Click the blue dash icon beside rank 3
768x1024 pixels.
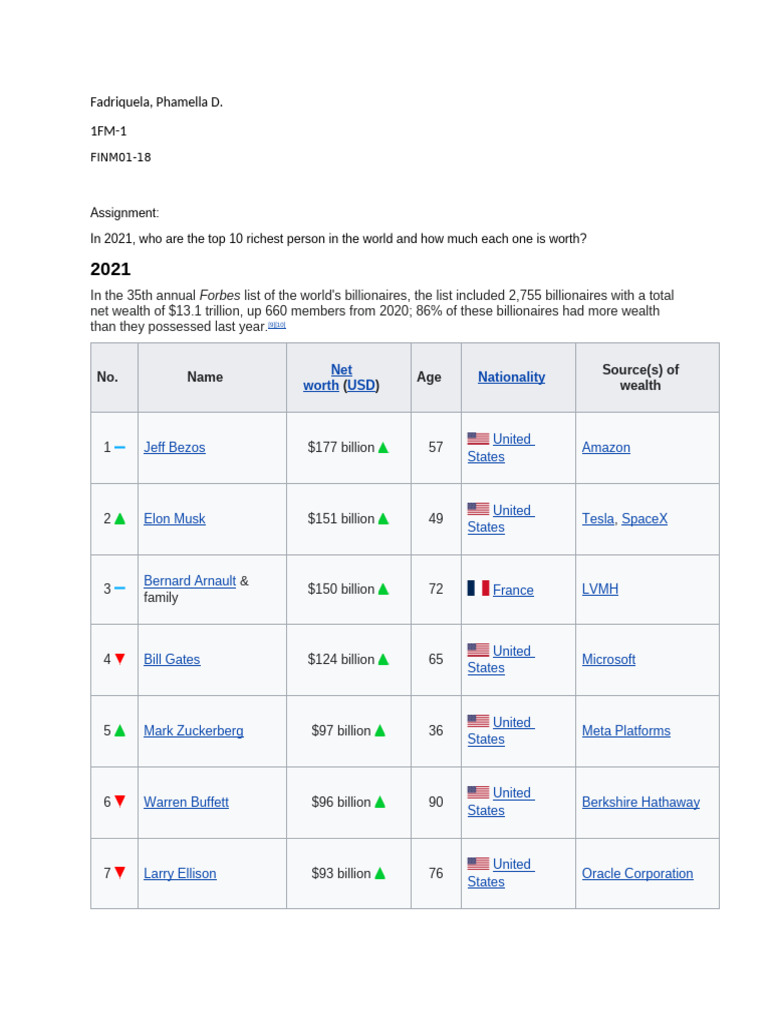(120, 588)
